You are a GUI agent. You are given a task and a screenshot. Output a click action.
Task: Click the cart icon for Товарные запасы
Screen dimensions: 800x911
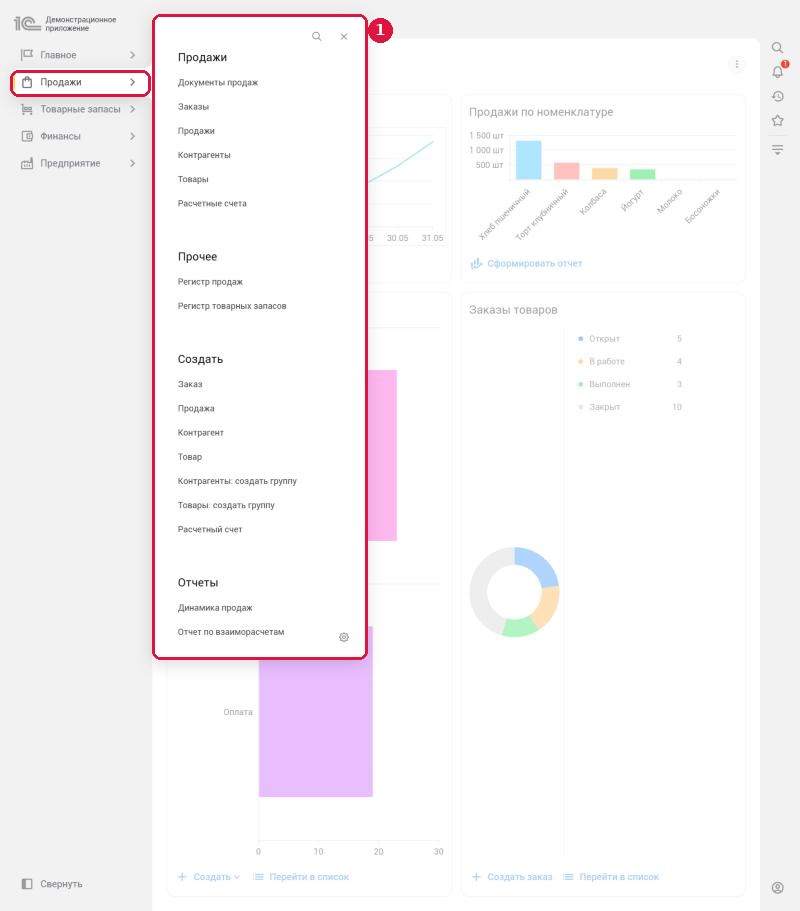pyautogui.click(x=27, y=109)
